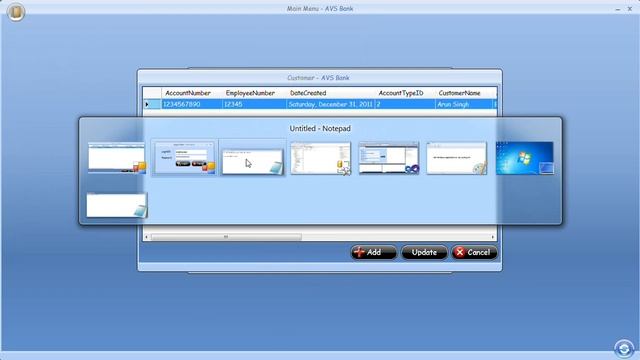Select the employee number cell 12345
Image resolution: width=640 pixels, height=360 pixels.
click(x=254, y=104)
